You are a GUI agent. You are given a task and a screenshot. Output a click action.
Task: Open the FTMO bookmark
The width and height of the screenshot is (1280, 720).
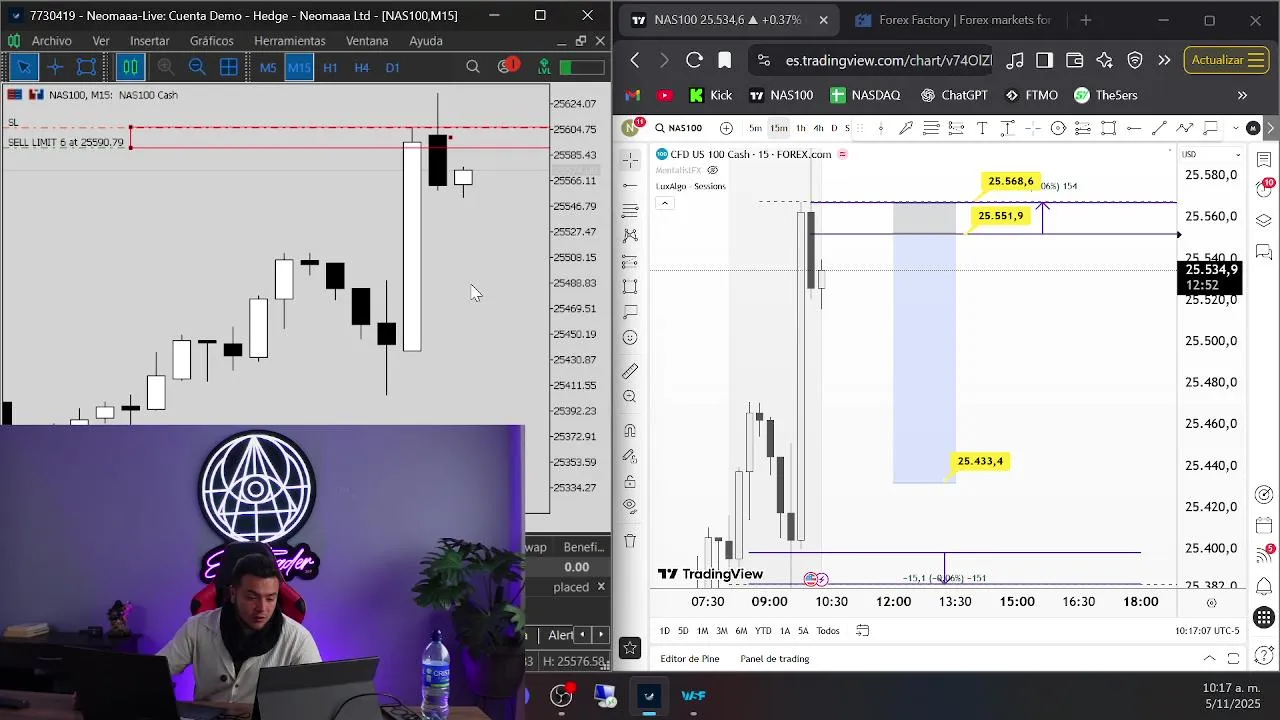pyautogui.click(x=1031, y=95)
